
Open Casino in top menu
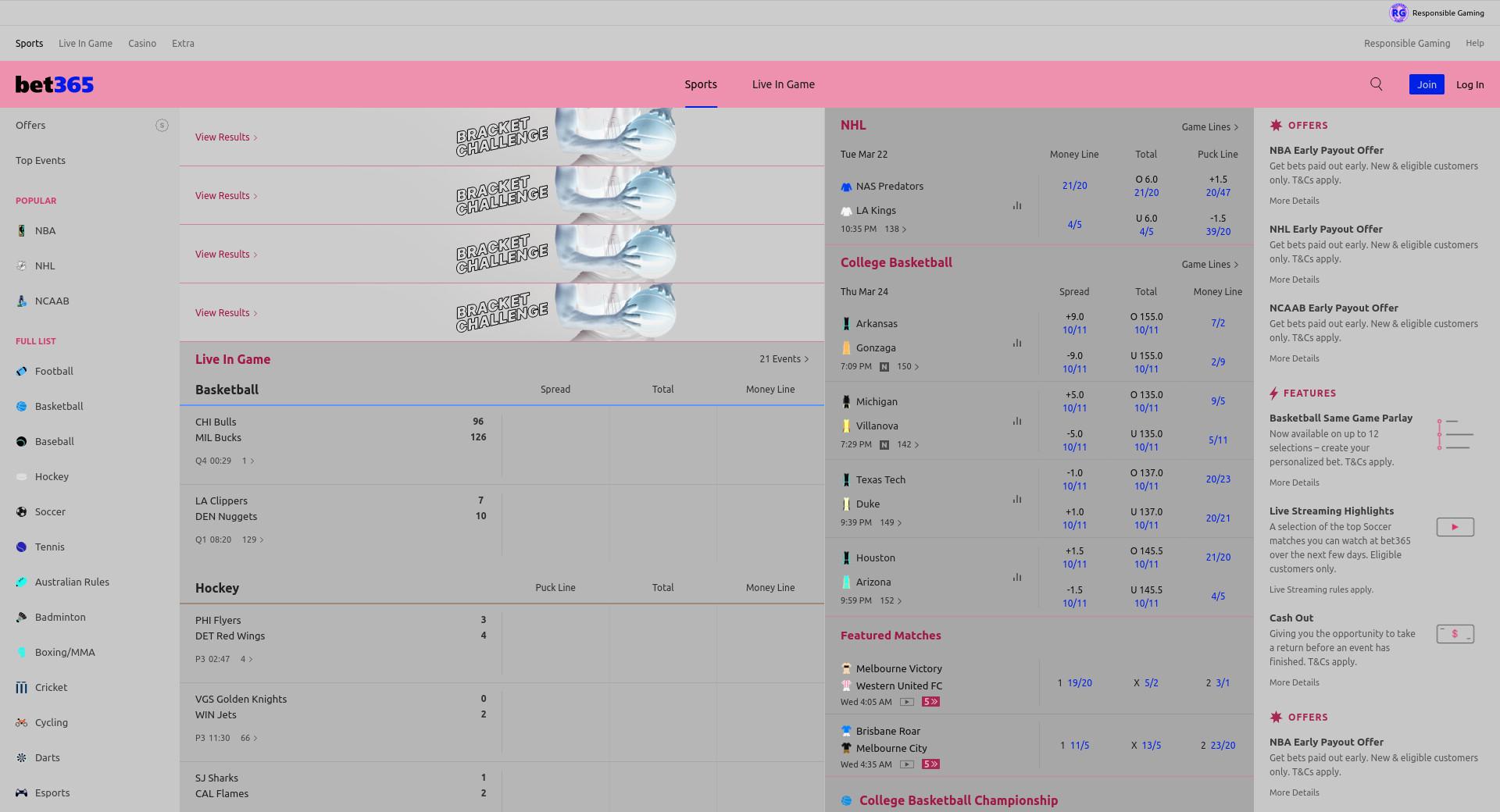142,44
